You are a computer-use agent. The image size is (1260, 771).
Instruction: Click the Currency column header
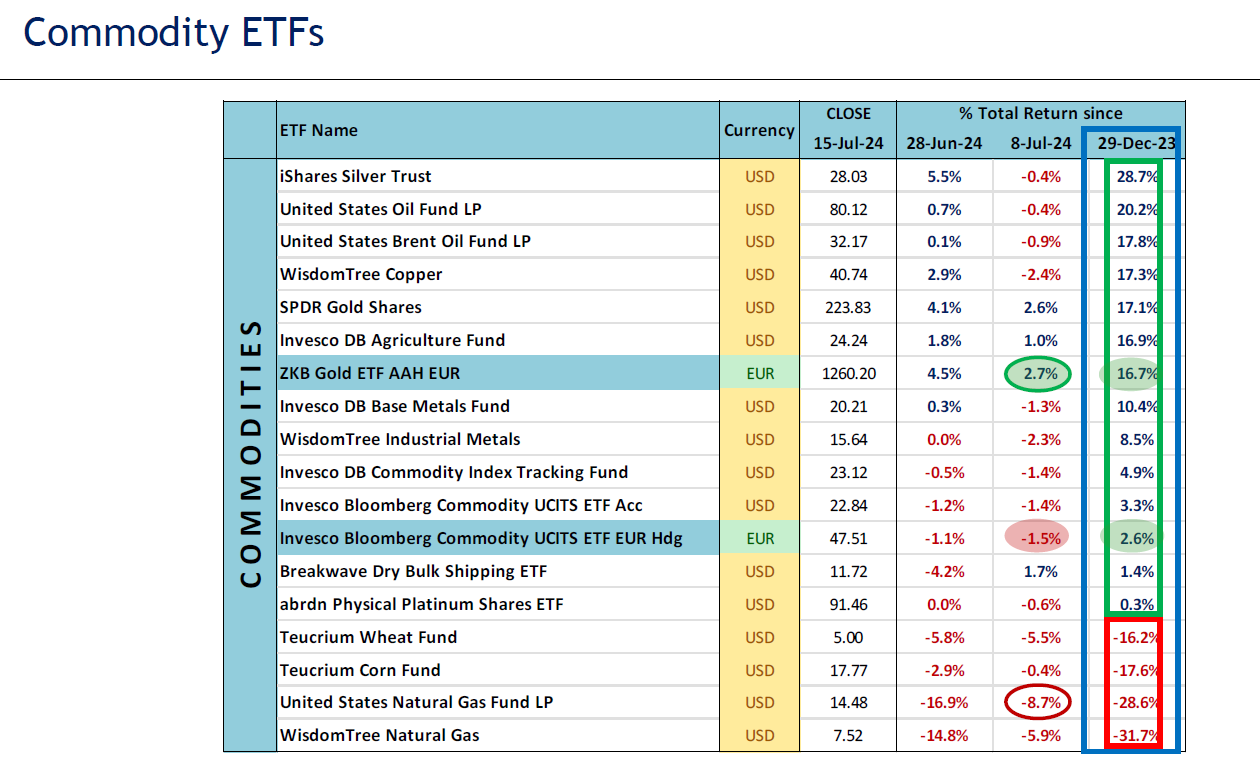(x=759, y=130)
